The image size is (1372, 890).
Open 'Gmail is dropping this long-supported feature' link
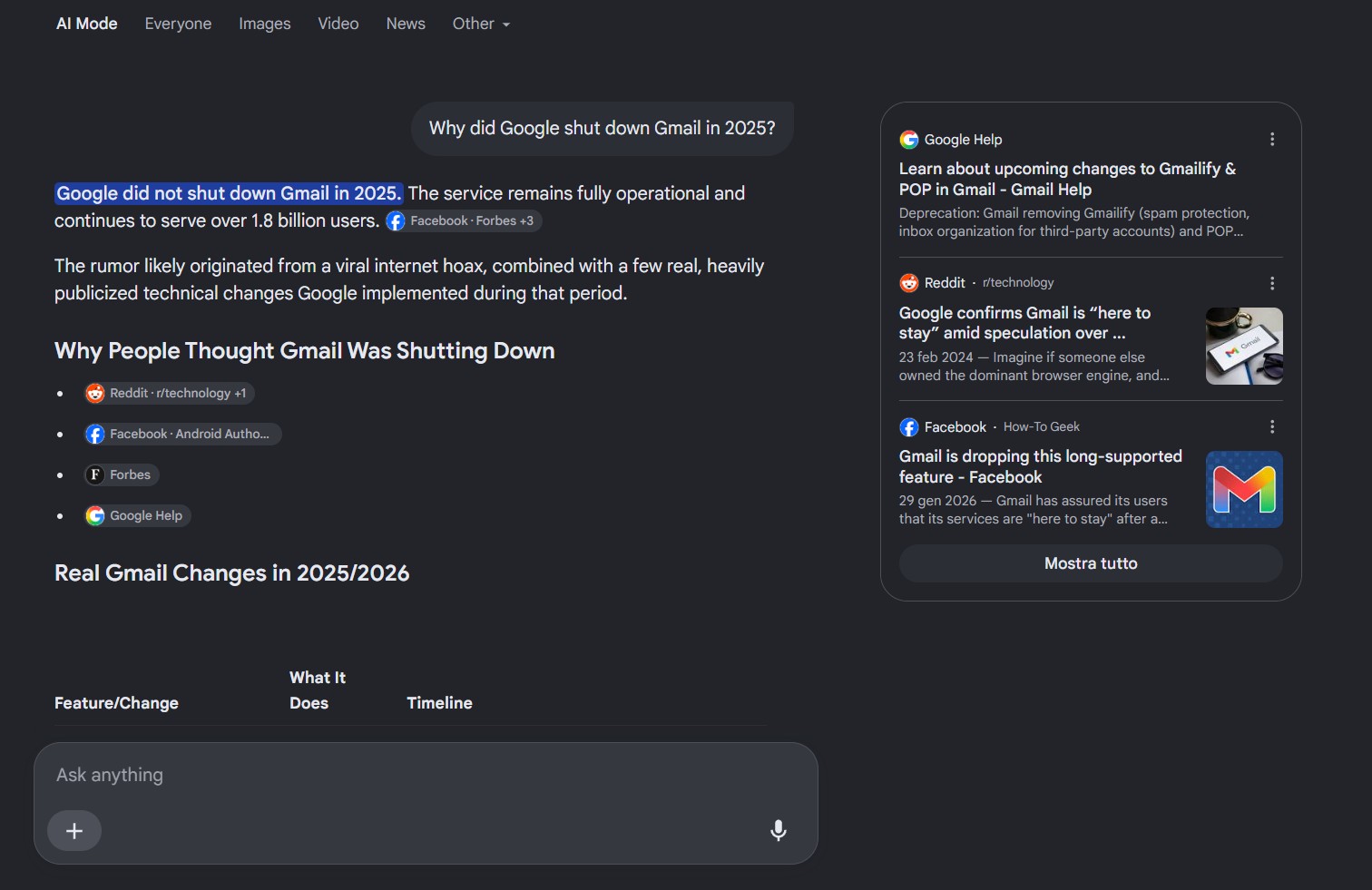tap(1041, 466)
